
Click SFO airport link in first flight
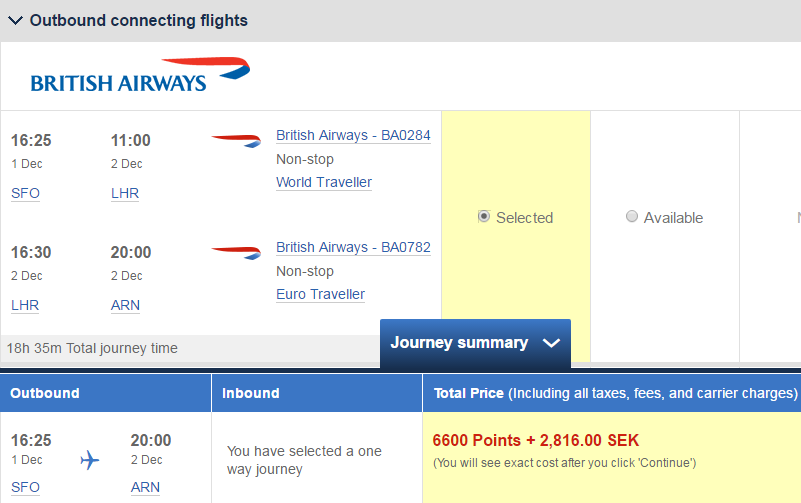click(25, 193)
